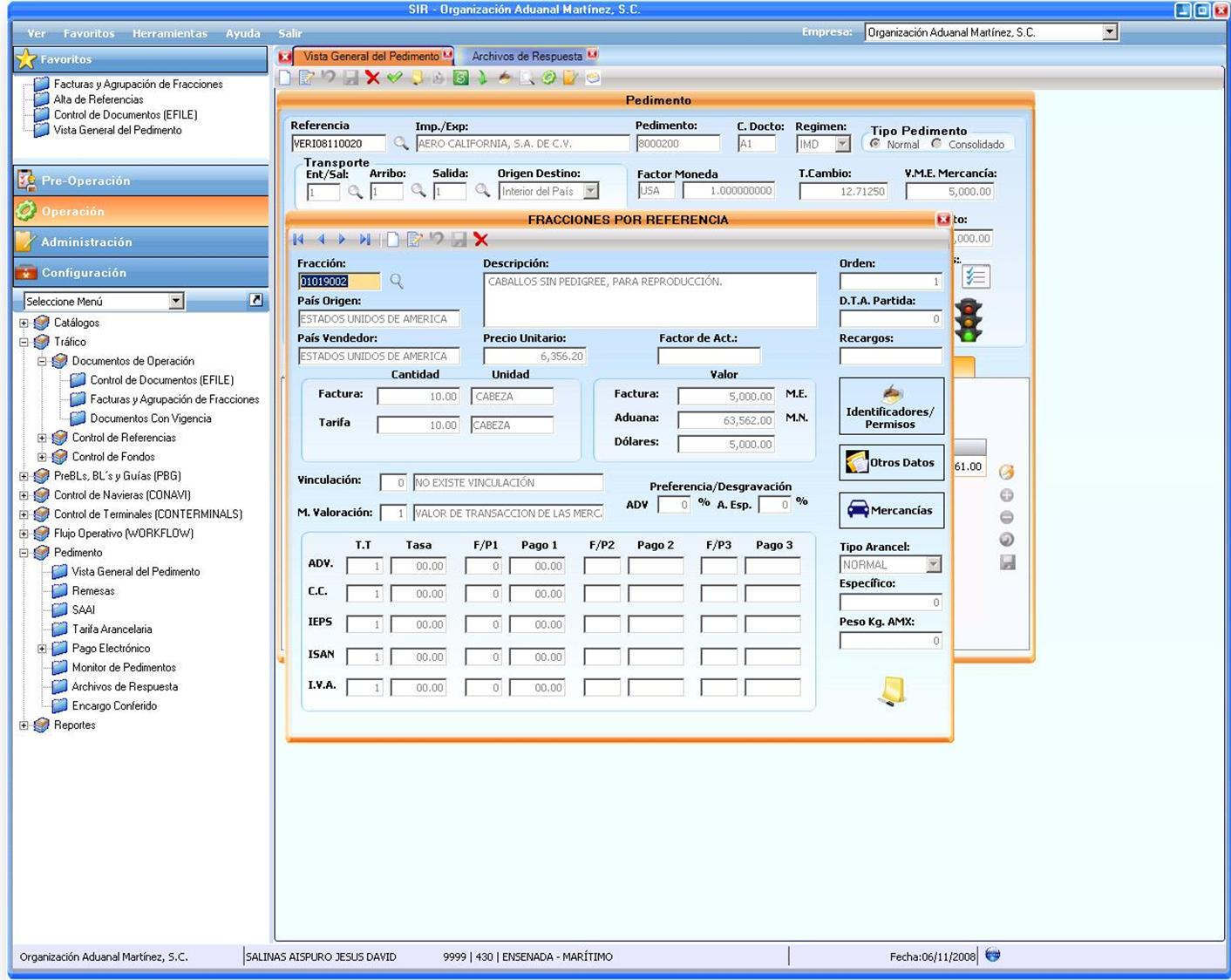This screenshot has width=1231, height=980.
Task: Open the Empresa dropdown
Action: [x=1110, y=32]
